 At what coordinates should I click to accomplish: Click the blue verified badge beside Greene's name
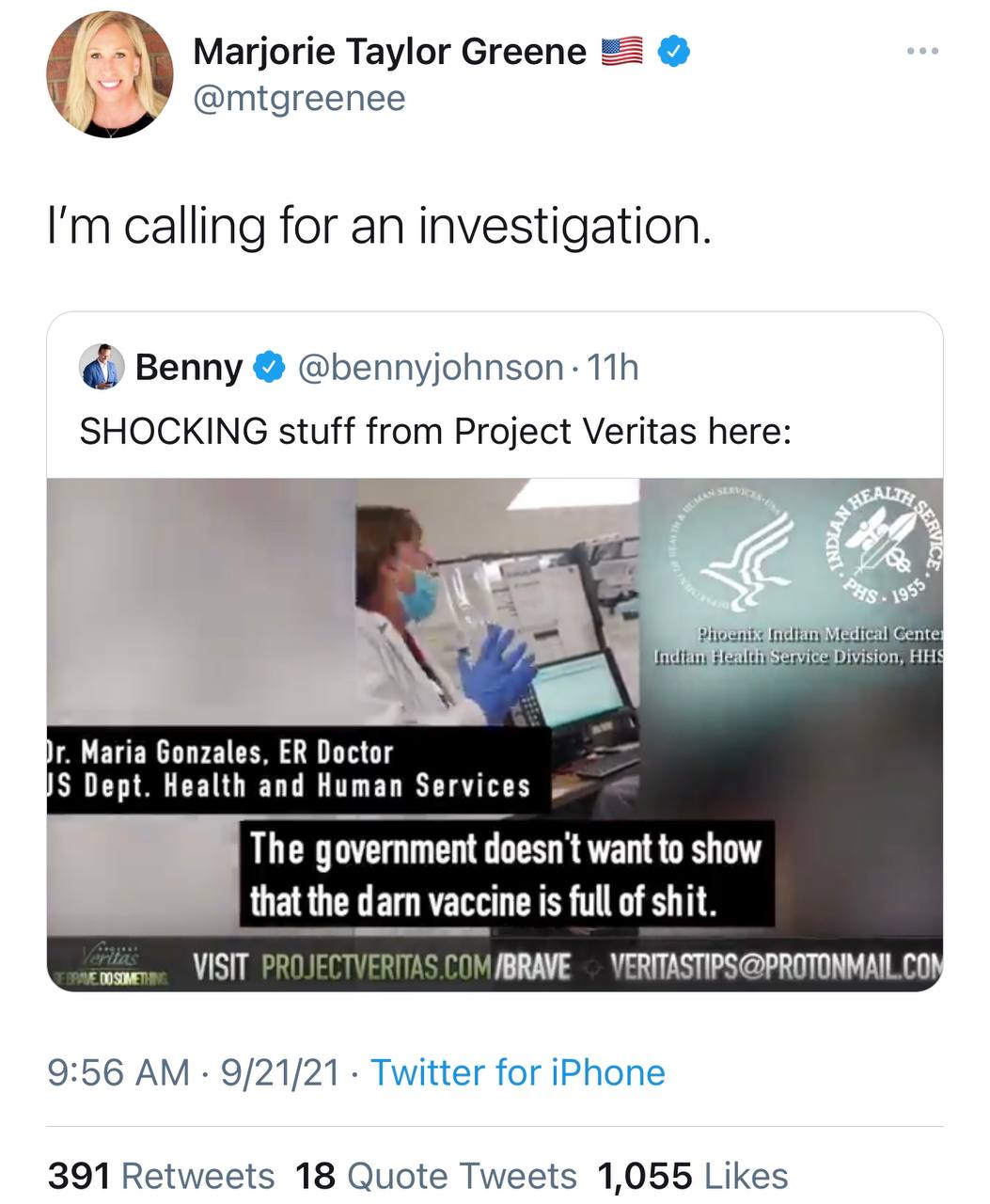point(673,51)
